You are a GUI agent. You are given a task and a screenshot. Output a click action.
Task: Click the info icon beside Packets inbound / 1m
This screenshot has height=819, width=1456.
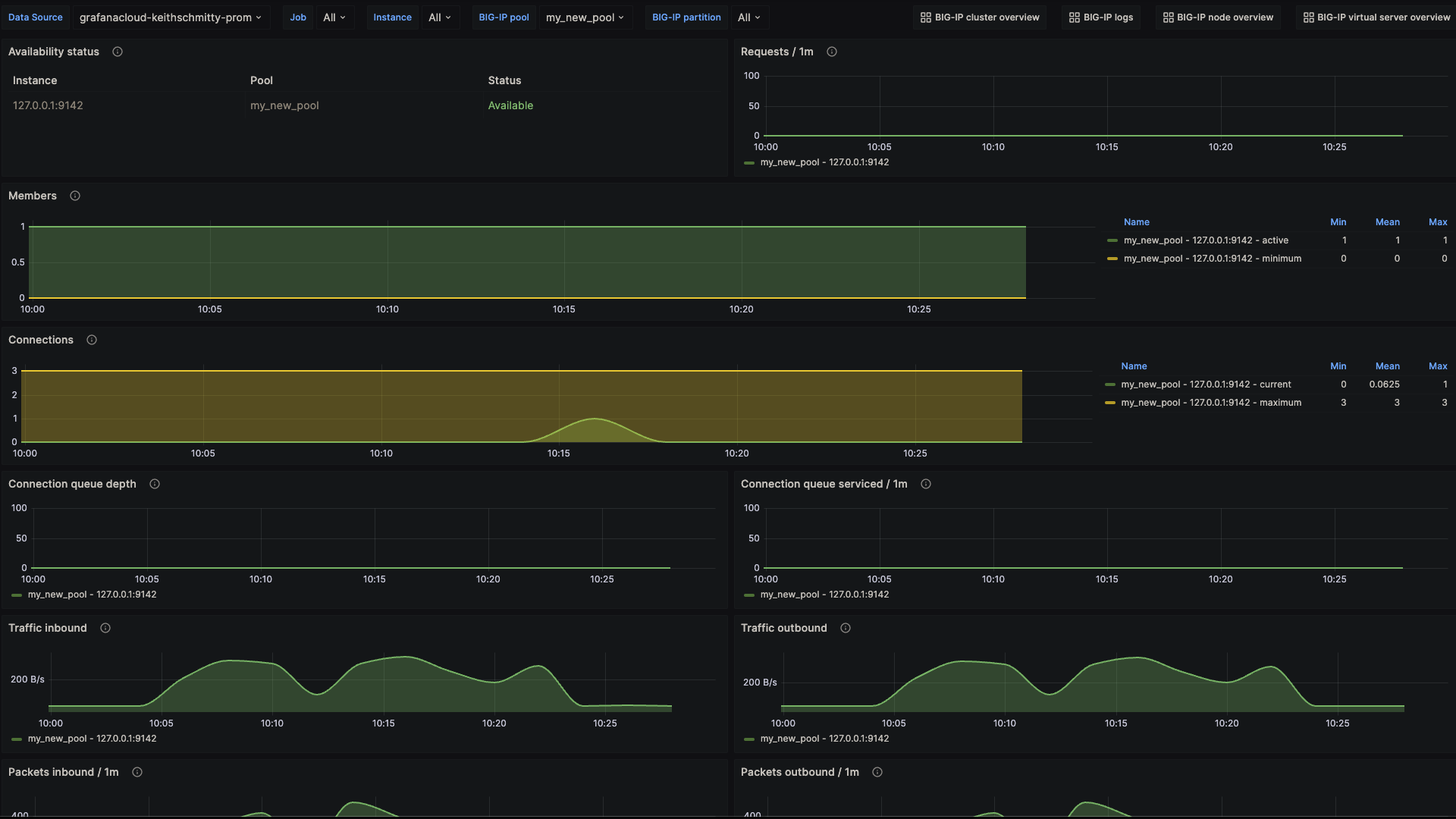click(x=136, y=772)
